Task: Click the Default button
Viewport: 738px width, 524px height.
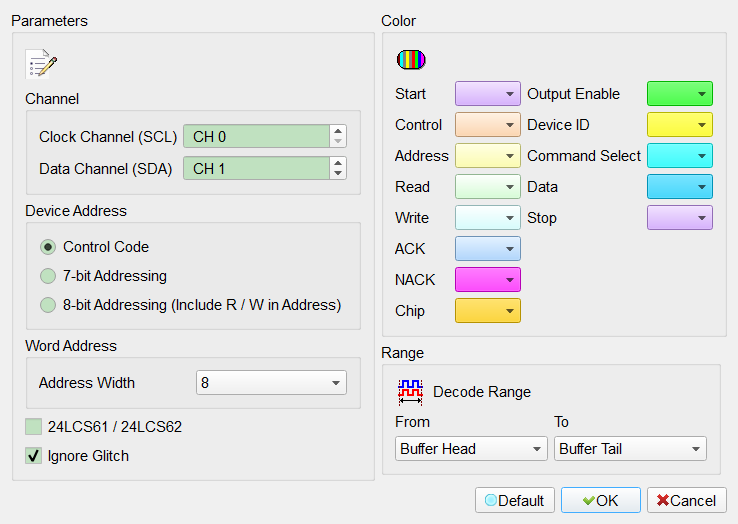Action: click(515, 500)
